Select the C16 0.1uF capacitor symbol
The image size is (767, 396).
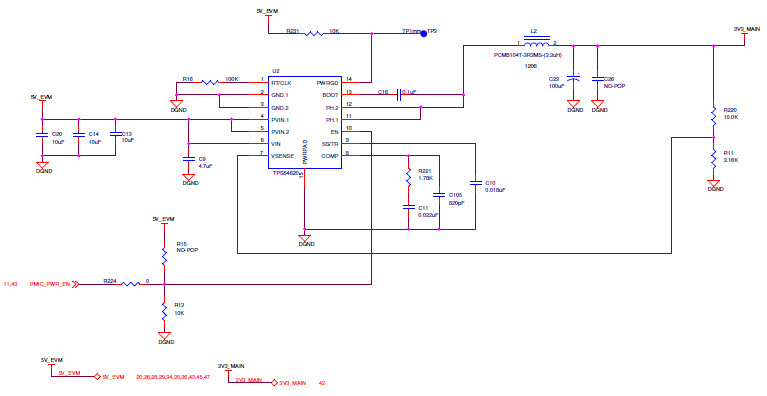pyautogui.click(x=399, y=95)
